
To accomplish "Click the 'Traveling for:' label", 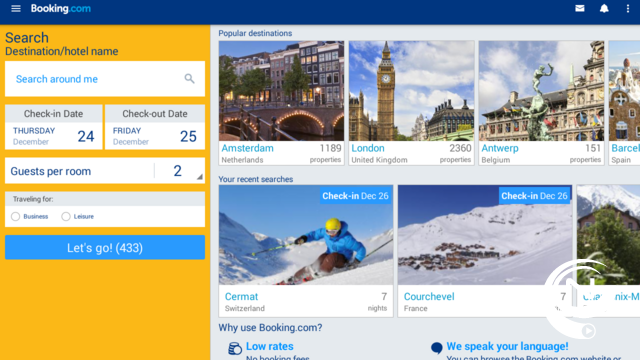I will pos(33,199).
